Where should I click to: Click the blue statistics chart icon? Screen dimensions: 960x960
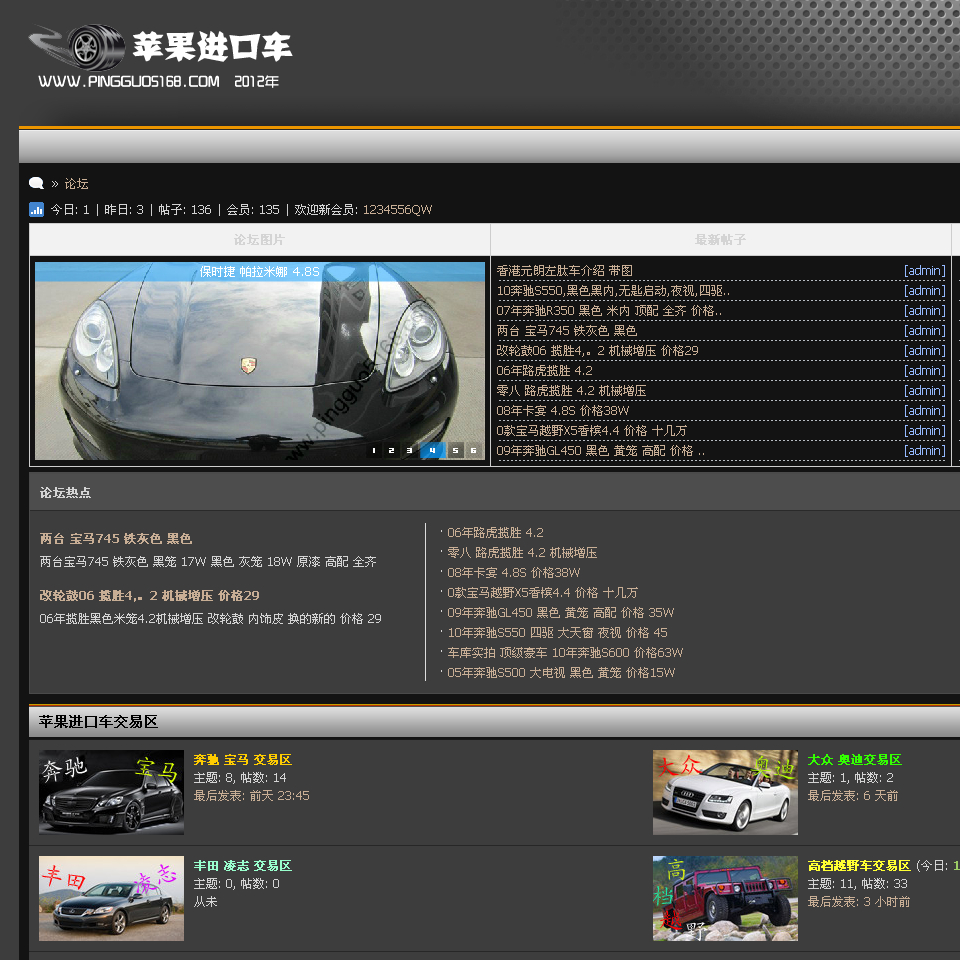(x=36, y=209)
